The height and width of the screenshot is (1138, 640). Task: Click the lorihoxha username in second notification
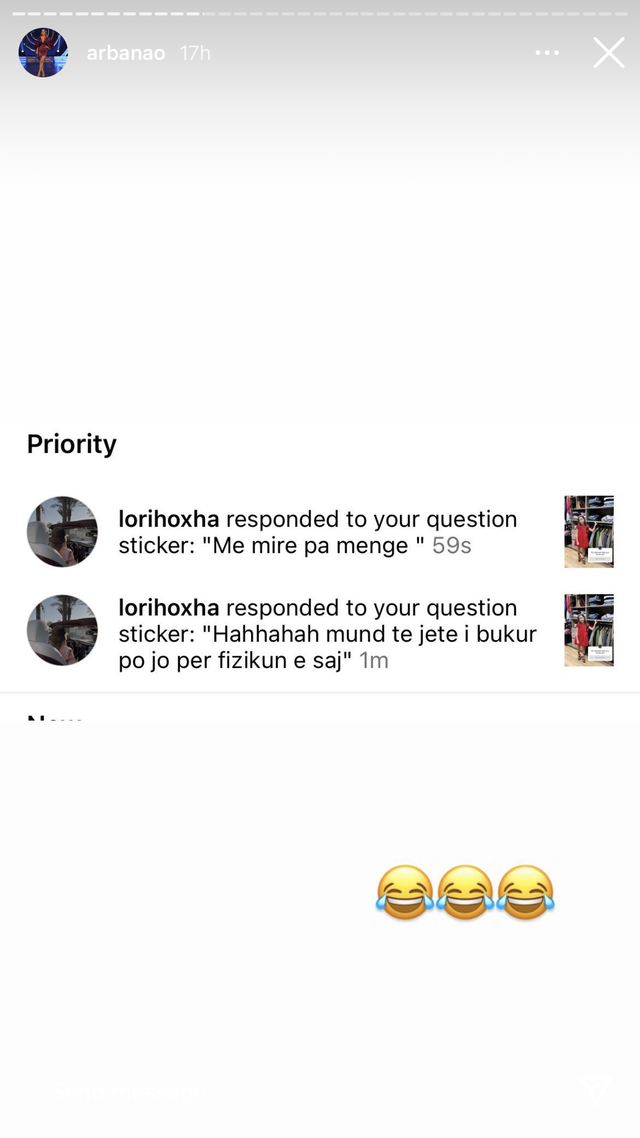168,608
